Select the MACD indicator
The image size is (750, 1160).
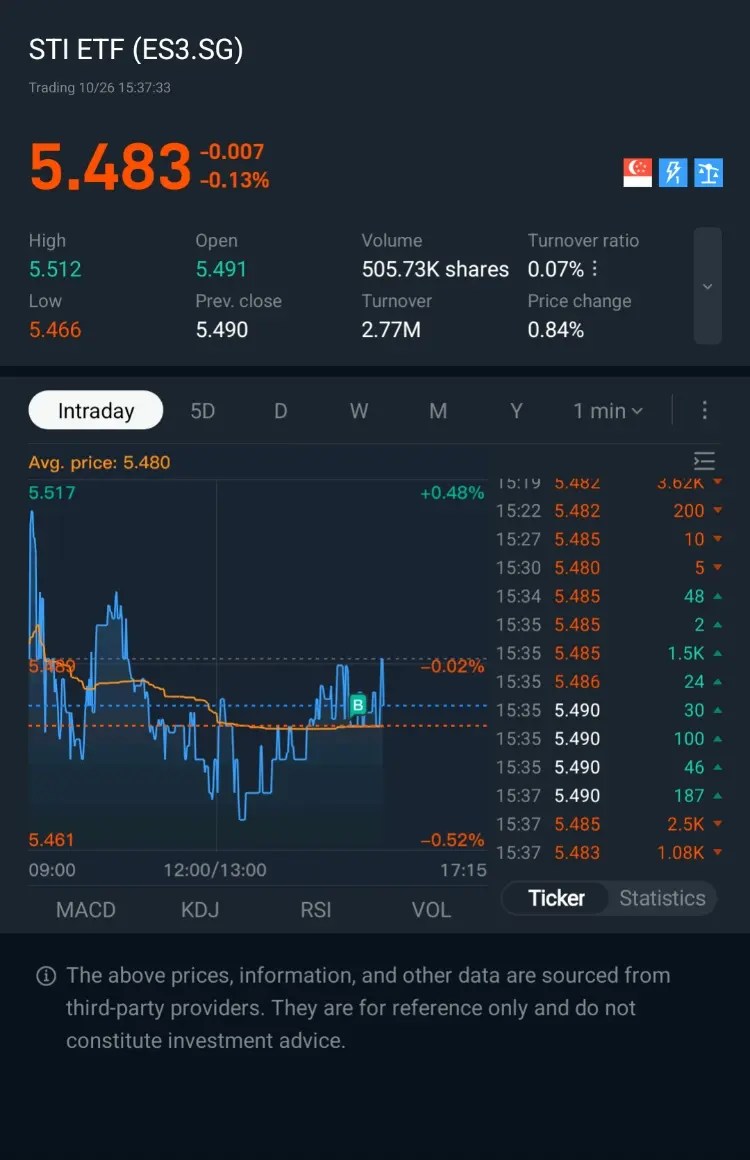(x=86, y=909)
